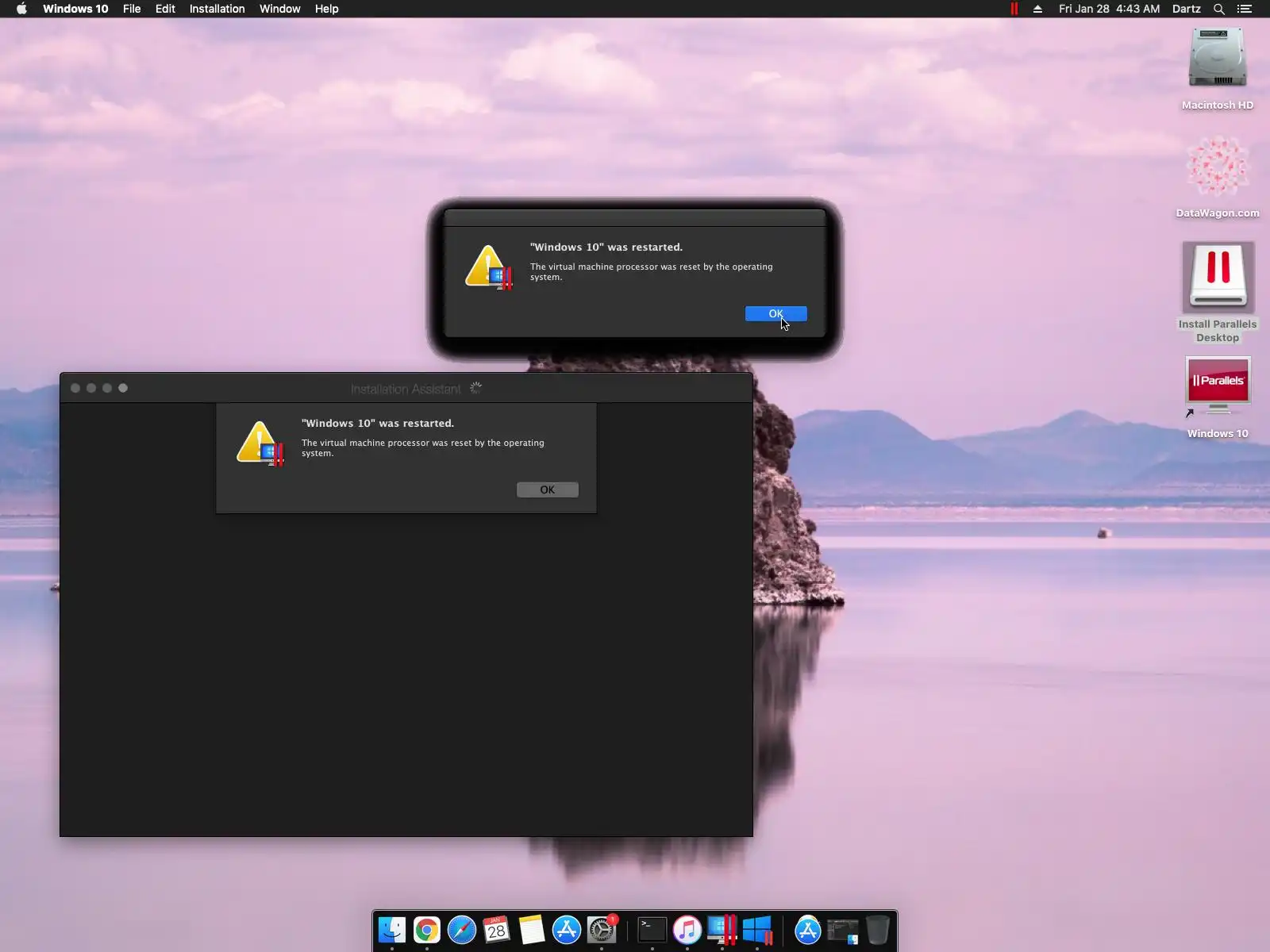Open the Installation menu

tap(217, 9)
